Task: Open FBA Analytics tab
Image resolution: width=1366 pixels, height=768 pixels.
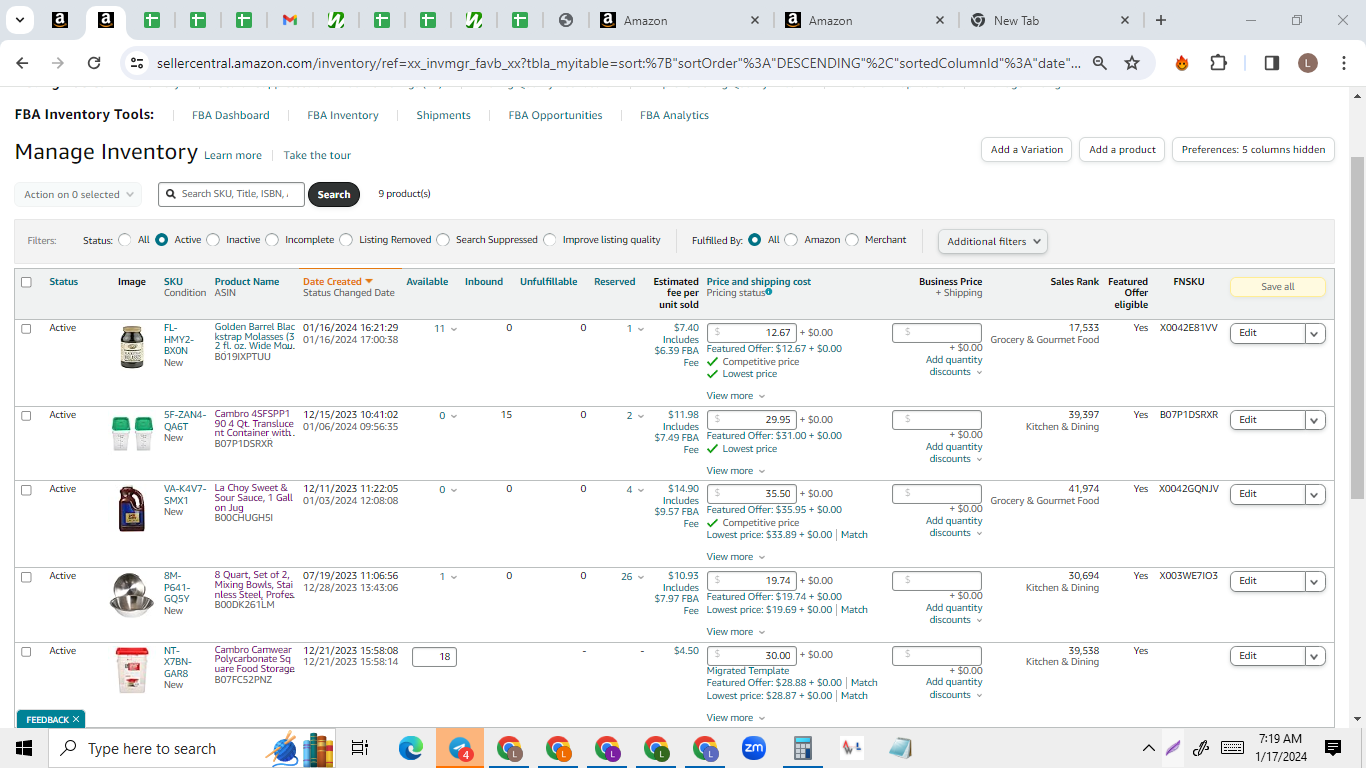Action: tap(674, 115)
